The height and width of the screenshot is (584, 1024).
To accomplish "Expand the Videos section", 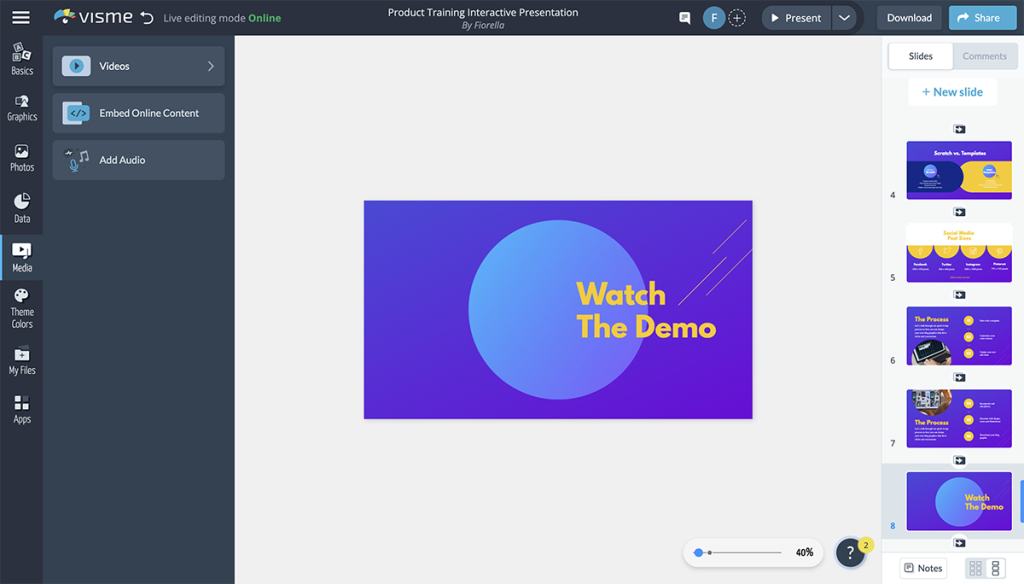I will 138,66.
